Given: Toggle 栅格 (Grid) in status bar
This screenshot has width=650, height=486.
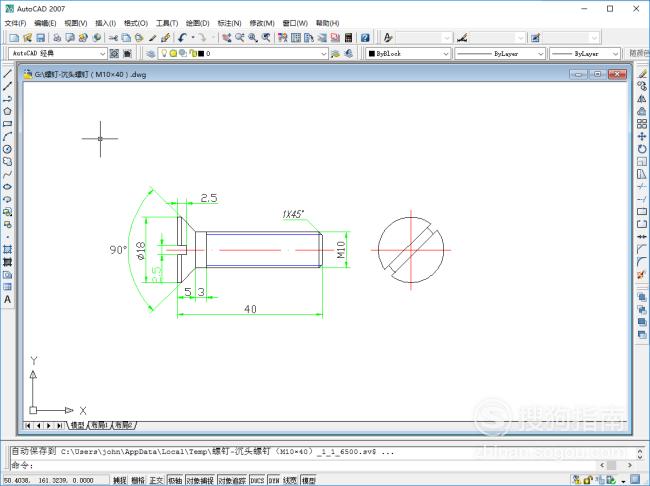Looking at the screenshot, I should [138, 480].
